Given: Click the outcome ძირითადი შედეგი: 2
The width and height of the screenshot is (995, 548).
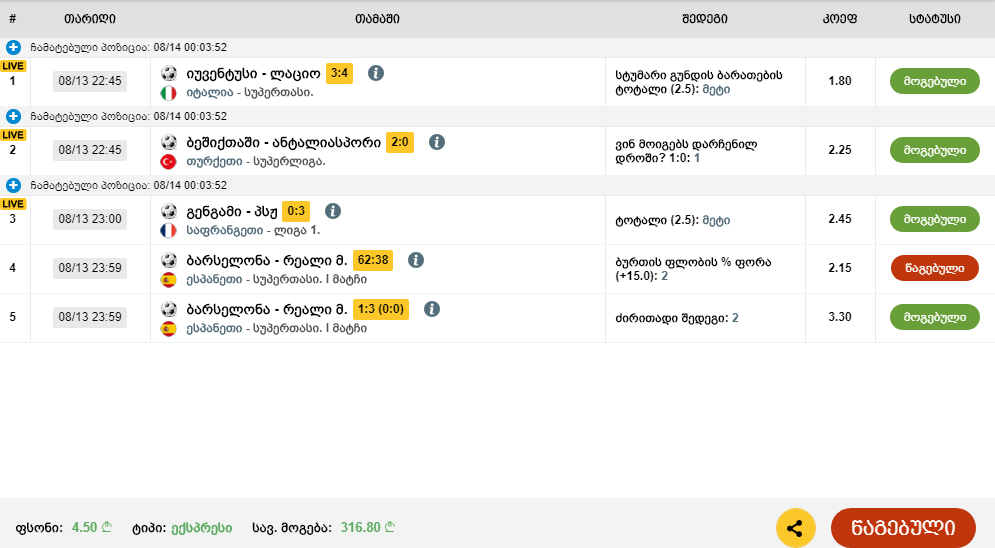Looking at the screenshot, I should 677,318.
